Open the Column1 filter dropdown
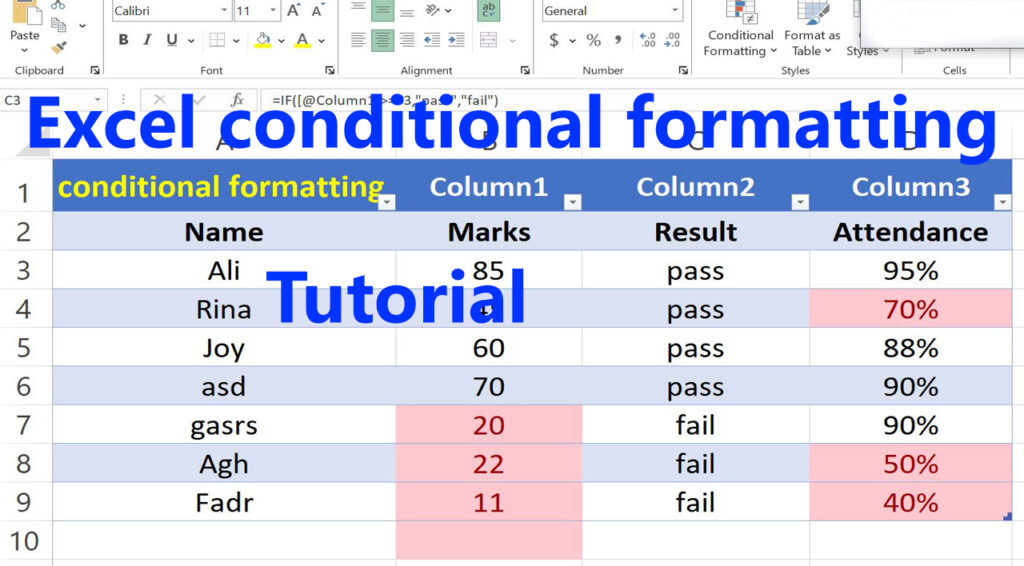1024x566 pixels. coord(573,202)
